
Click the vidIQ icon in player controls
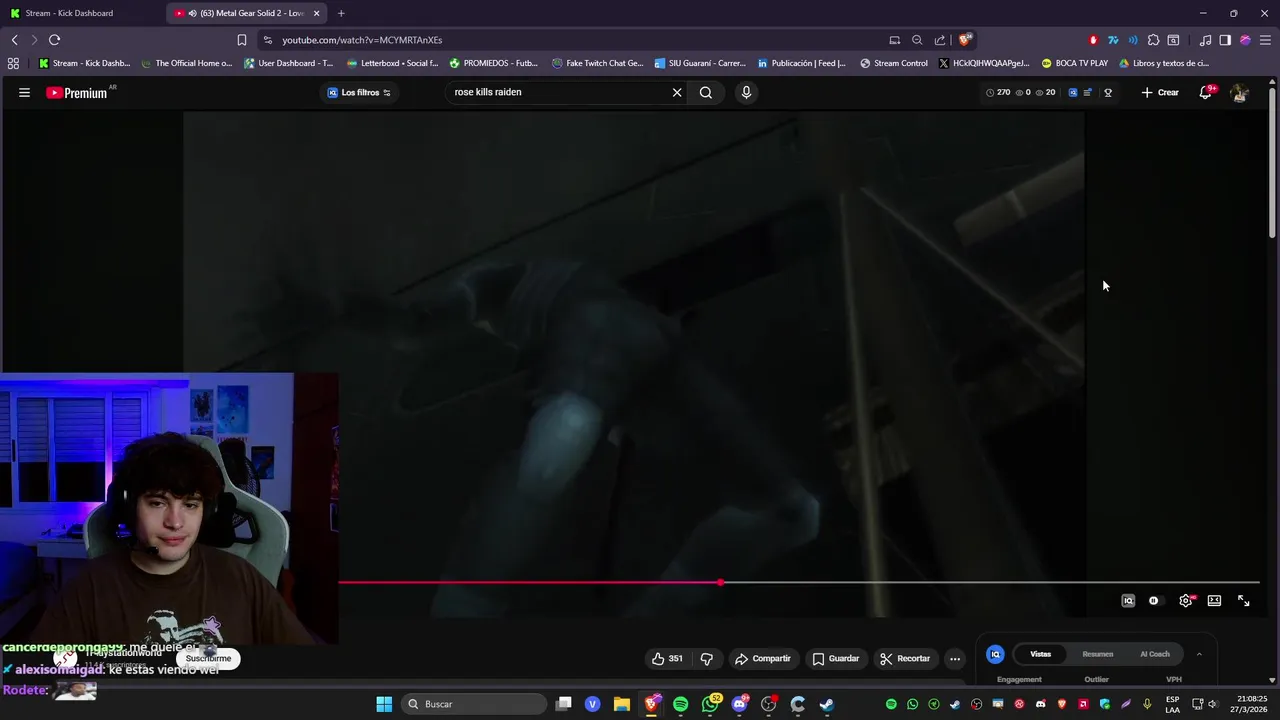(x=1128, y=601)
